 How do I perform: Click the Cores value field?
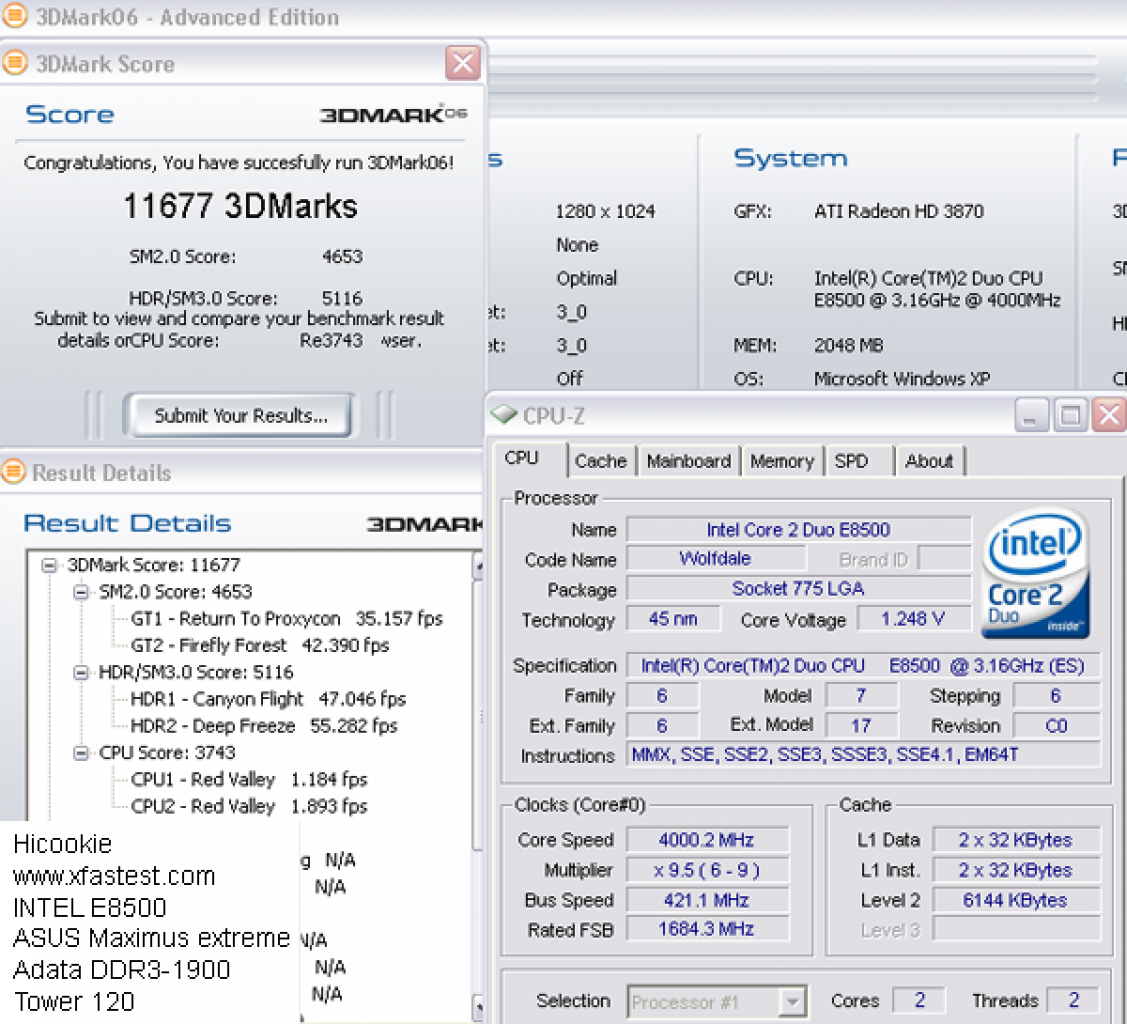pos(919,1000)
